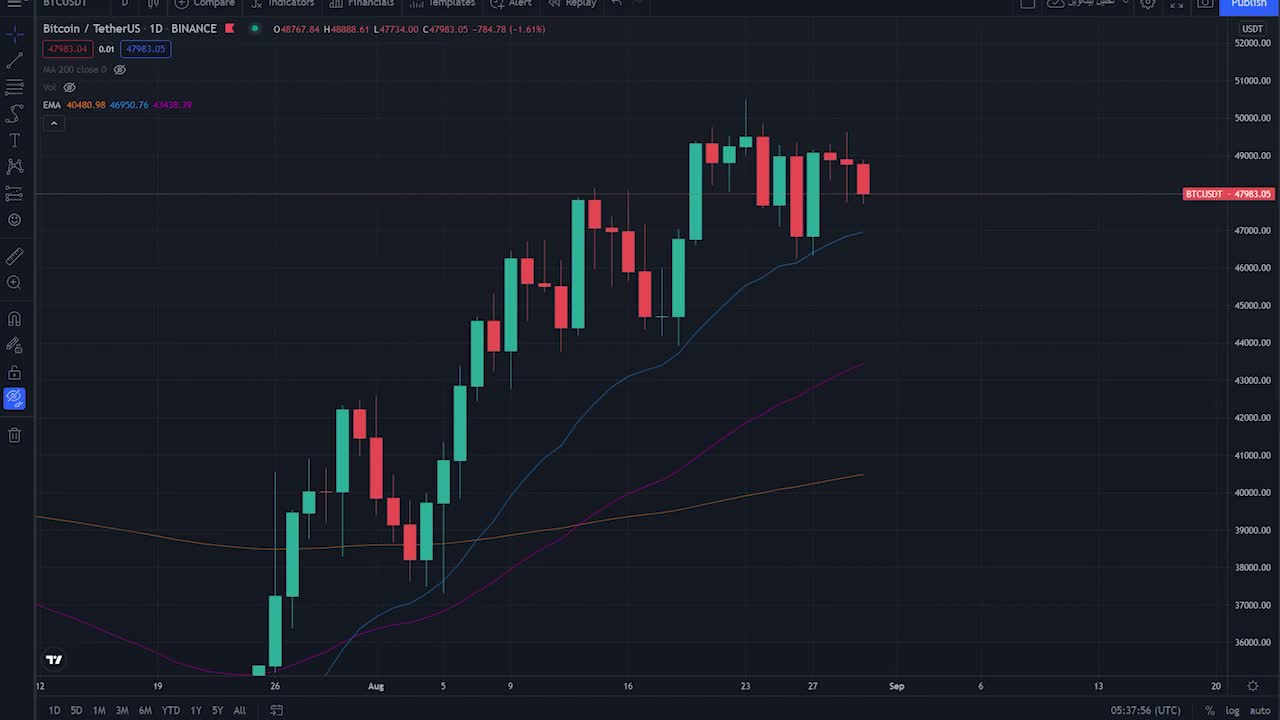The width and height of the screenshot is (1280, 720).
Task: Select the Trend Line drawing tool
Action: point(14,61)
